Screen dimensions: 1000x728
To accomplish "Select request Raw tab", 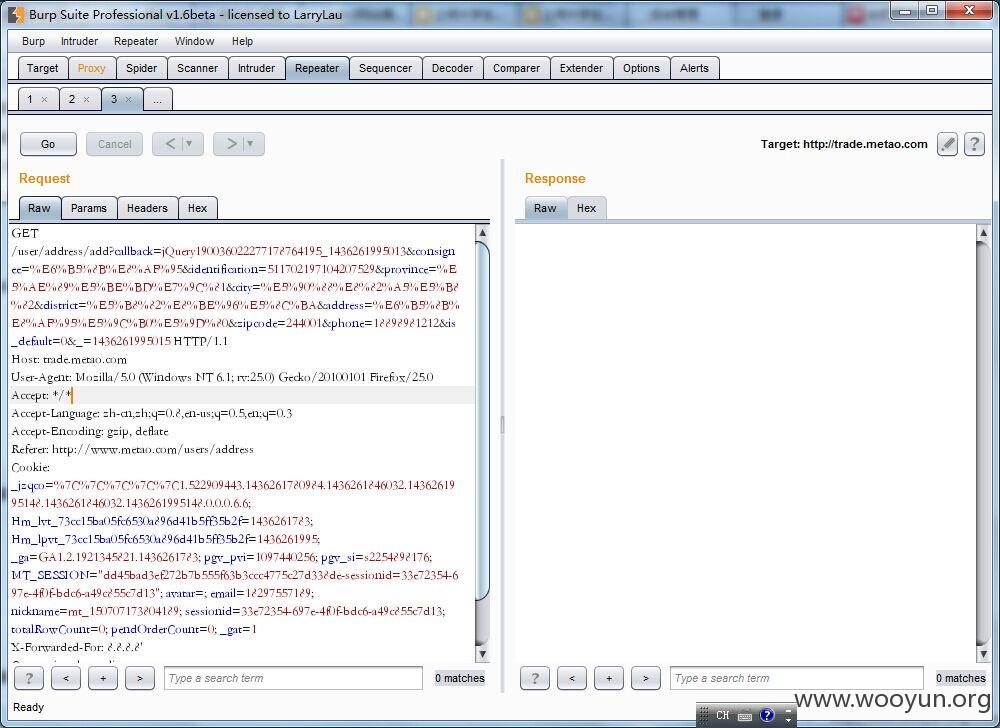I will [x=39, y=208].
